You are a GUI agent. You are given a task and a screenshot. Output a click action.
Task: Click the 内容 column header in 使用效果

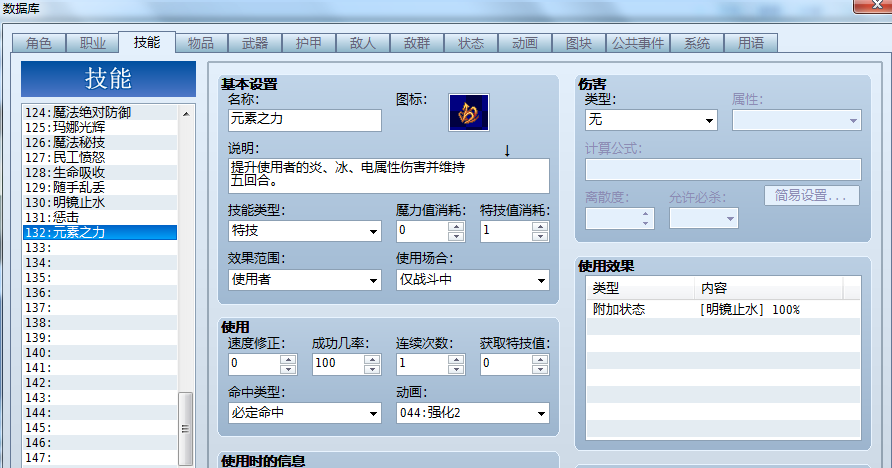coord(769,288)
